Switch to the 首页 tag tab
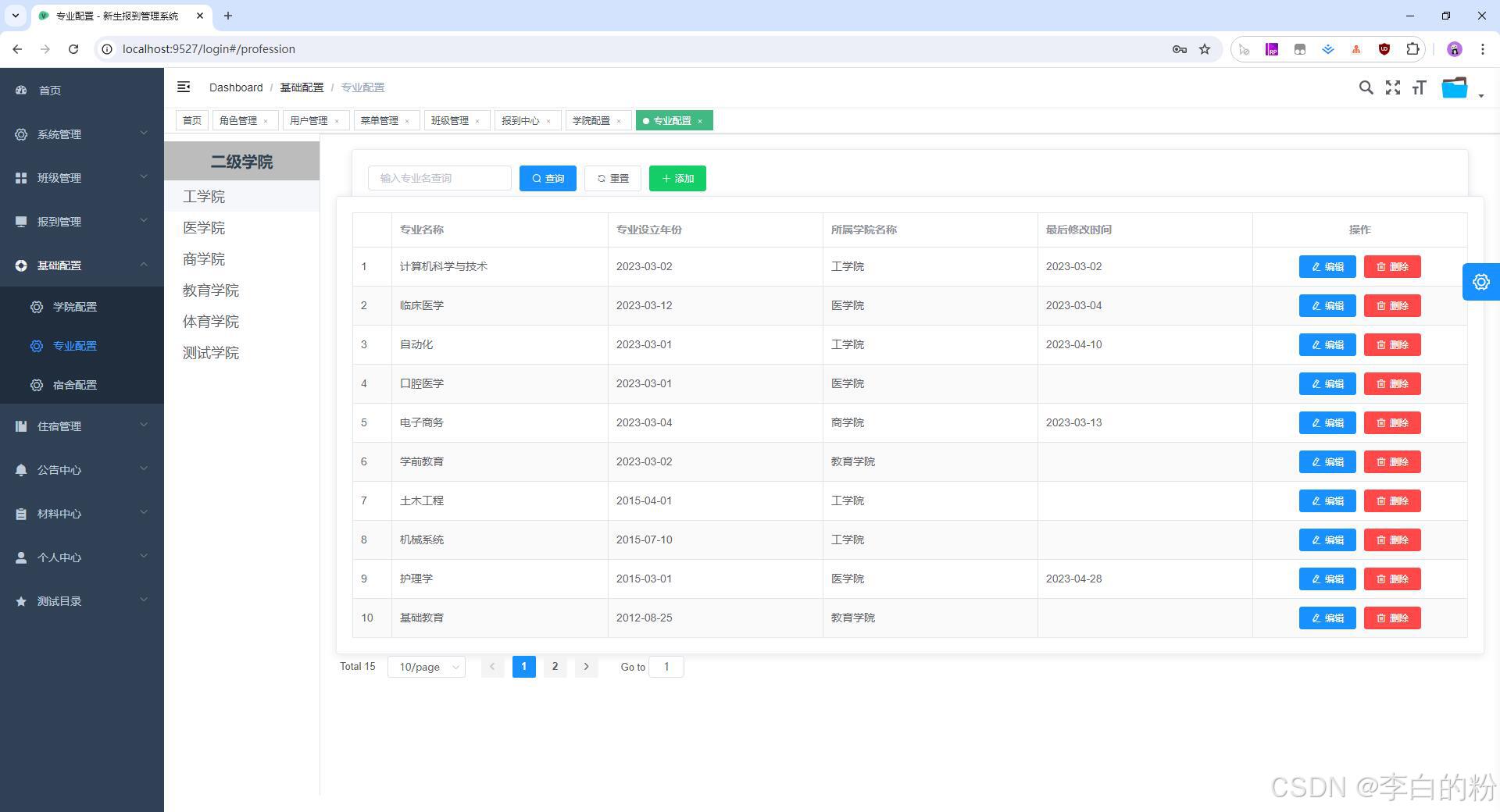The width and height of the screenshot is (1500, 812). point(191,120)
